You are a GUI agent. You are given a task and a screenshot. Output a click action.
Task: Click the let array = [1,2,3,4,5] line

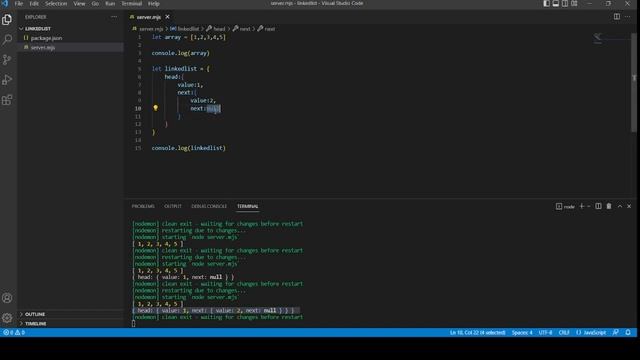(189, 37)
